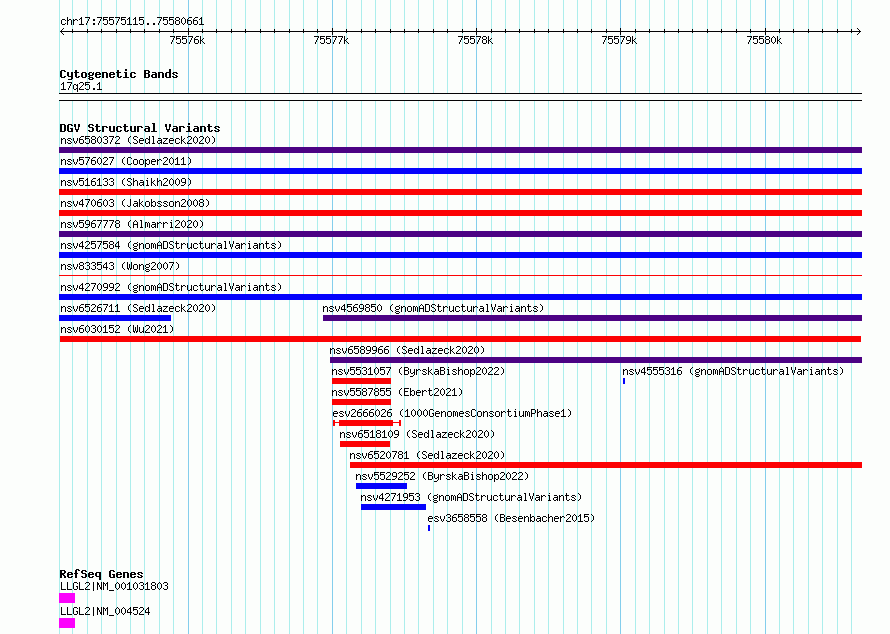Click nsv6526711 (Sedlazeck2020) label

click(x=138, y=308)
